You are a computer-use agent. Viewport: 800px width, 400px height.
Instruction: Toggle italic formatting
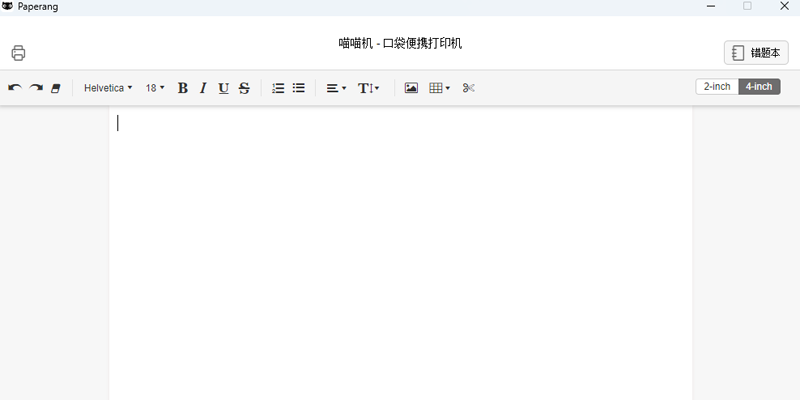tap(203, 88)
